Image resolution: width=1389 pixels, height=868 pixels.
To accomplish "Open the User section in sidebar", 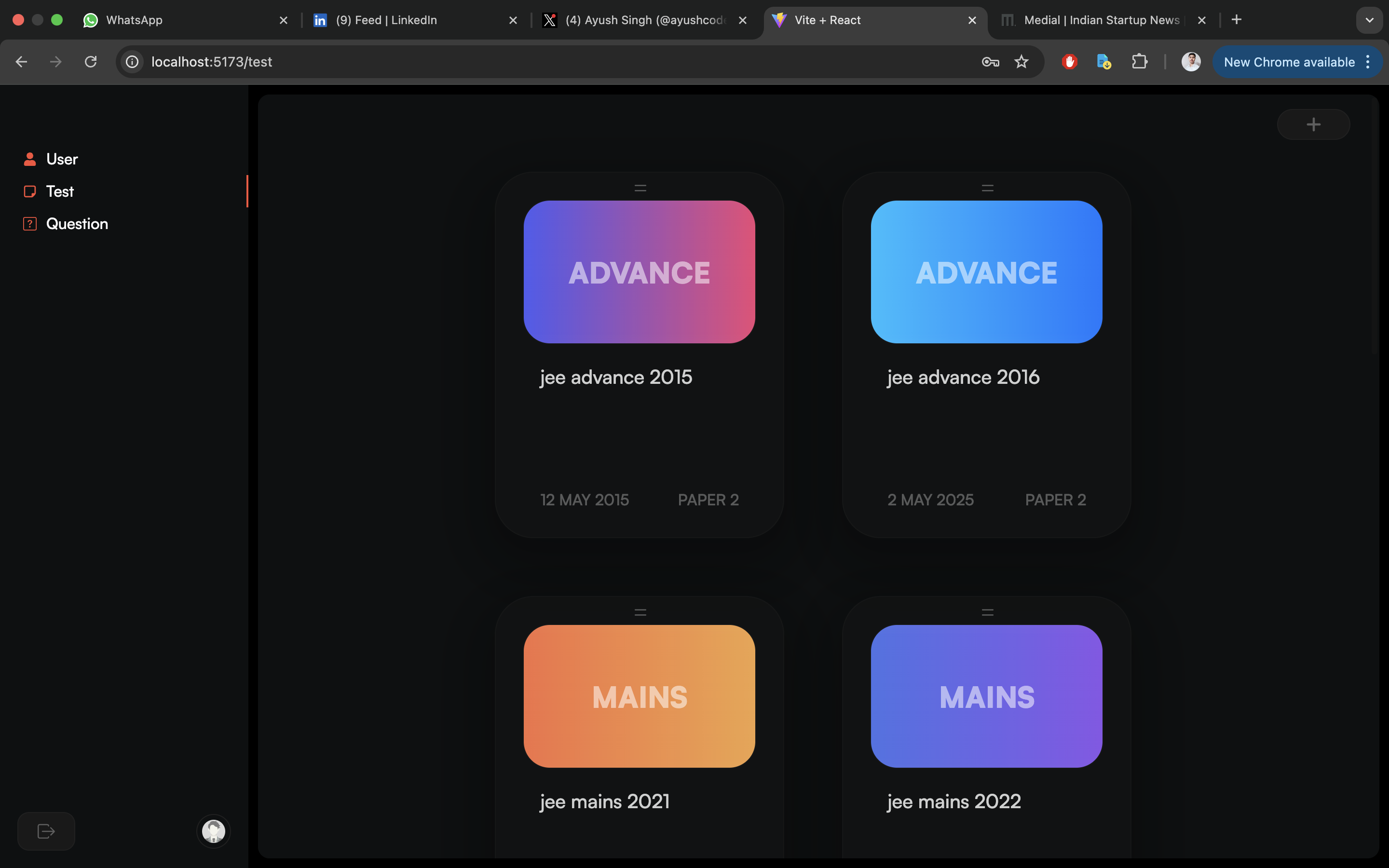I will pyautogui.click(x=61, y=159).
